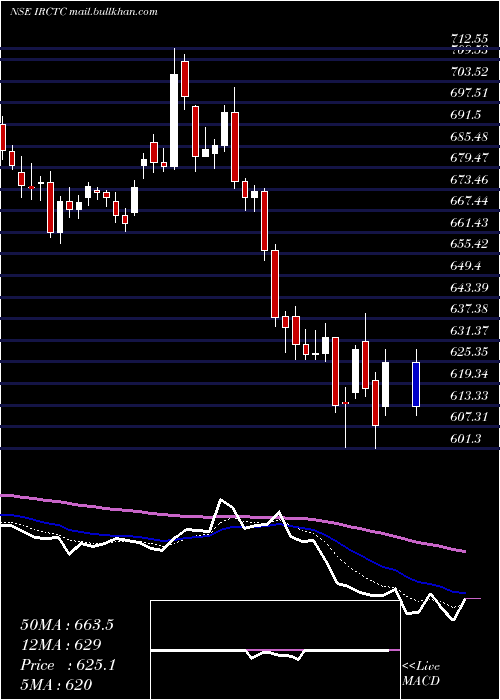Image resolution: width=500 pixels, height=700 pixels.
Task: Select the 631.37 price label
Action: coord(469,330)
